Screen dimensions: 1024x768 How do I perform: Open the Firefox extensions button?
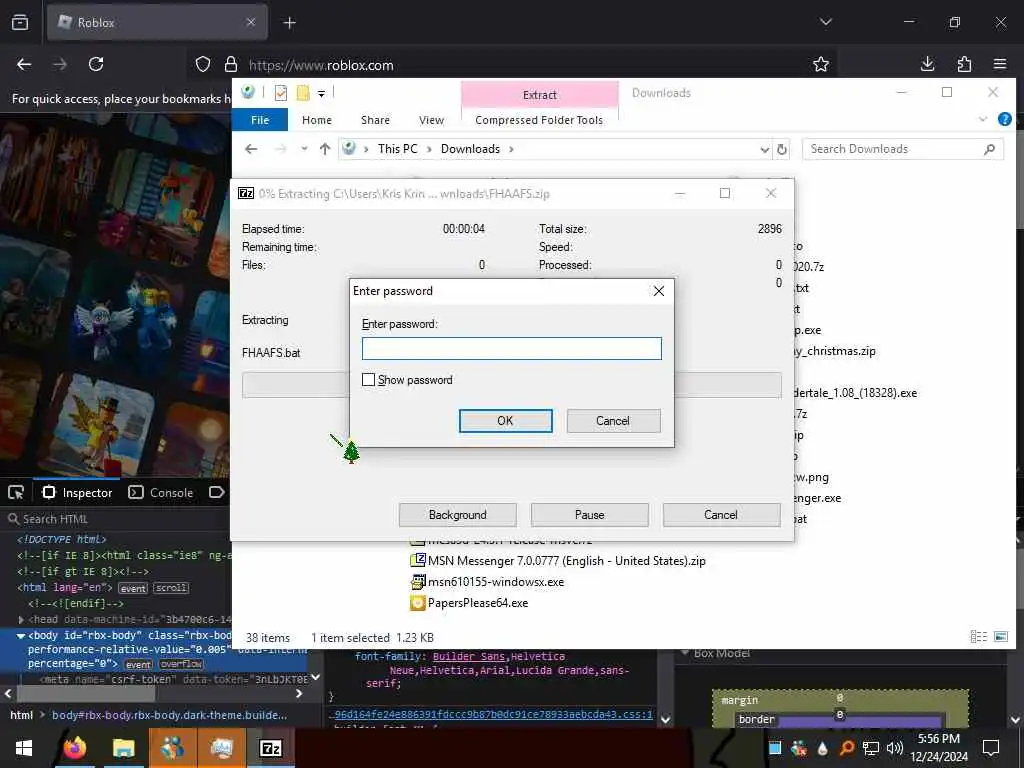pos(964,64)
